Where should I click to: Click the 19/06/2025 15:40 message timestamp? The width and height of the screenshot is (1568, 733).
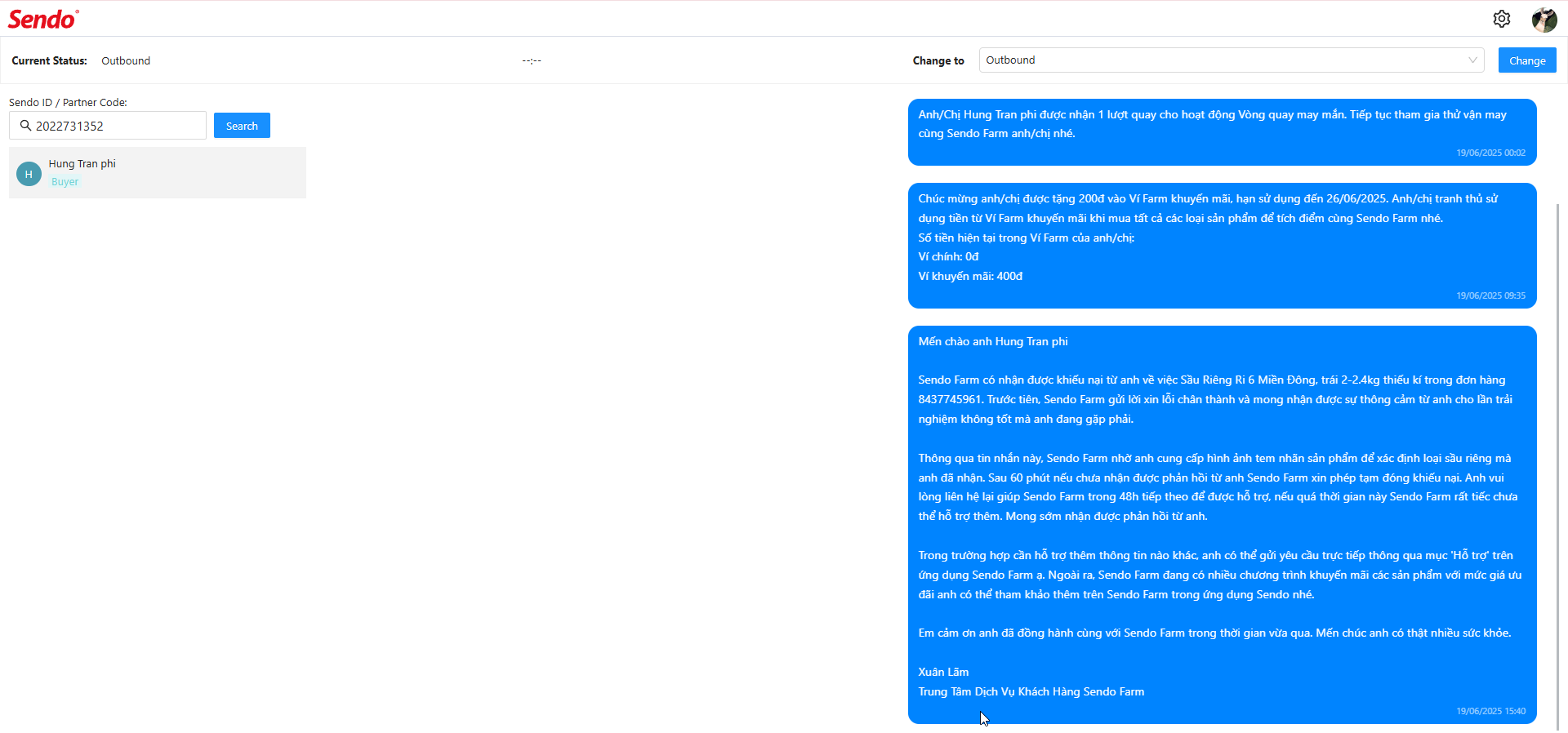coord(1490,711)
